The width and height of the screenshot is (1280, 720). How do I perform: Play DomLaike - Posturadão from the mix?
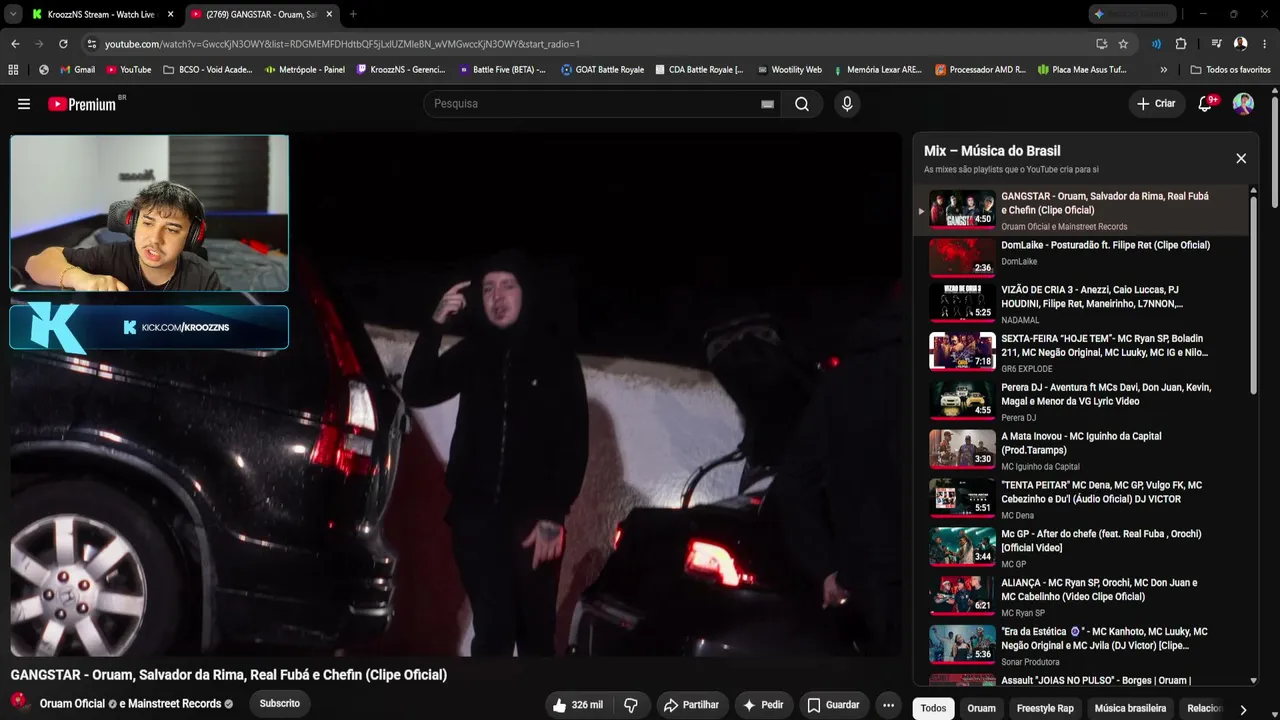point(1082,257)
